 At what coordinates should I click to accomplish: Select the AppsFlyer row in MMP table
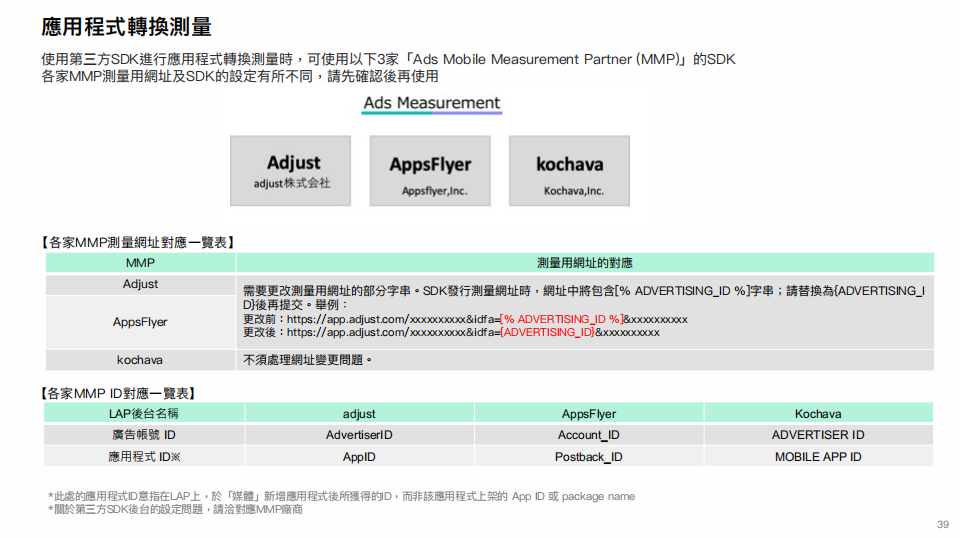(x=140, y=322)
